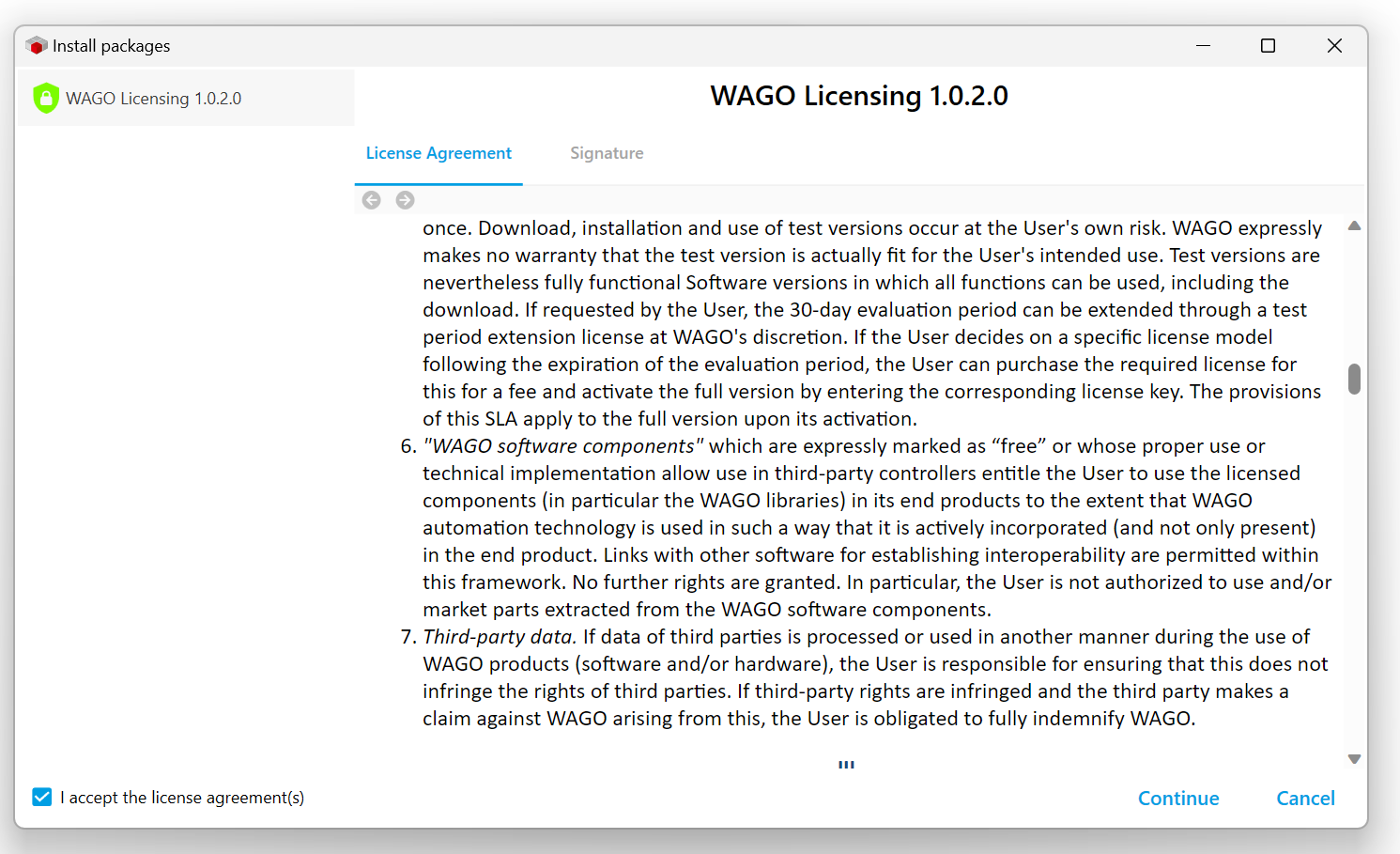The height and width of the screenshot is (854, 1400).
Task: Click the scrollbar up arrow
Action: (x=1354, y=225)
